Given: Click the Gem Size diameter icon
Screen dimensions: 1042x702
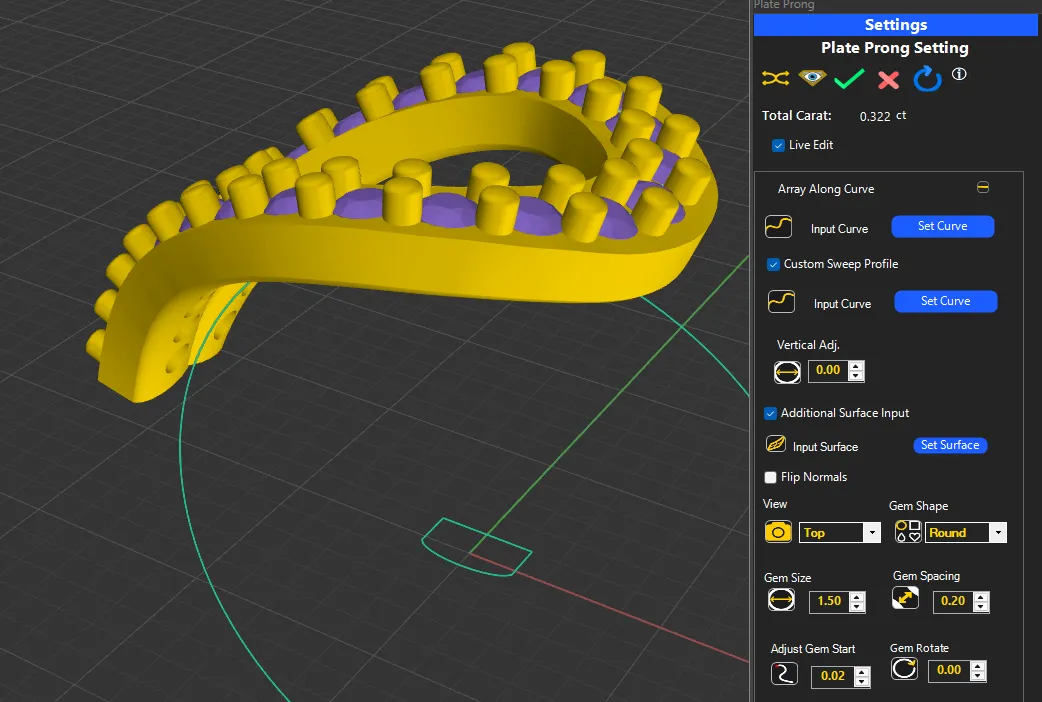Looking at the screenshot, I should 781,600.
